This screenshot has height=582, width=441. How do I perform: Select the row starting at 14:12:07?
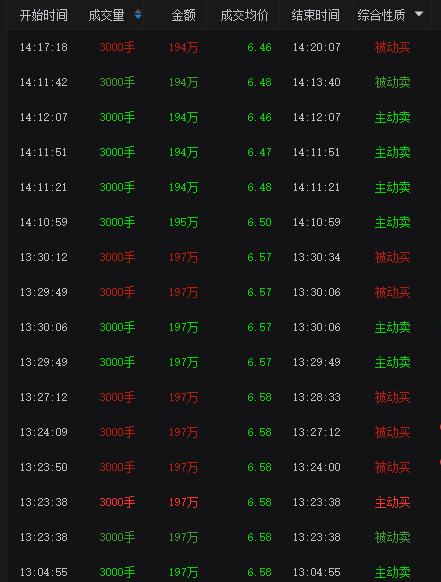(x=220, y=117)
